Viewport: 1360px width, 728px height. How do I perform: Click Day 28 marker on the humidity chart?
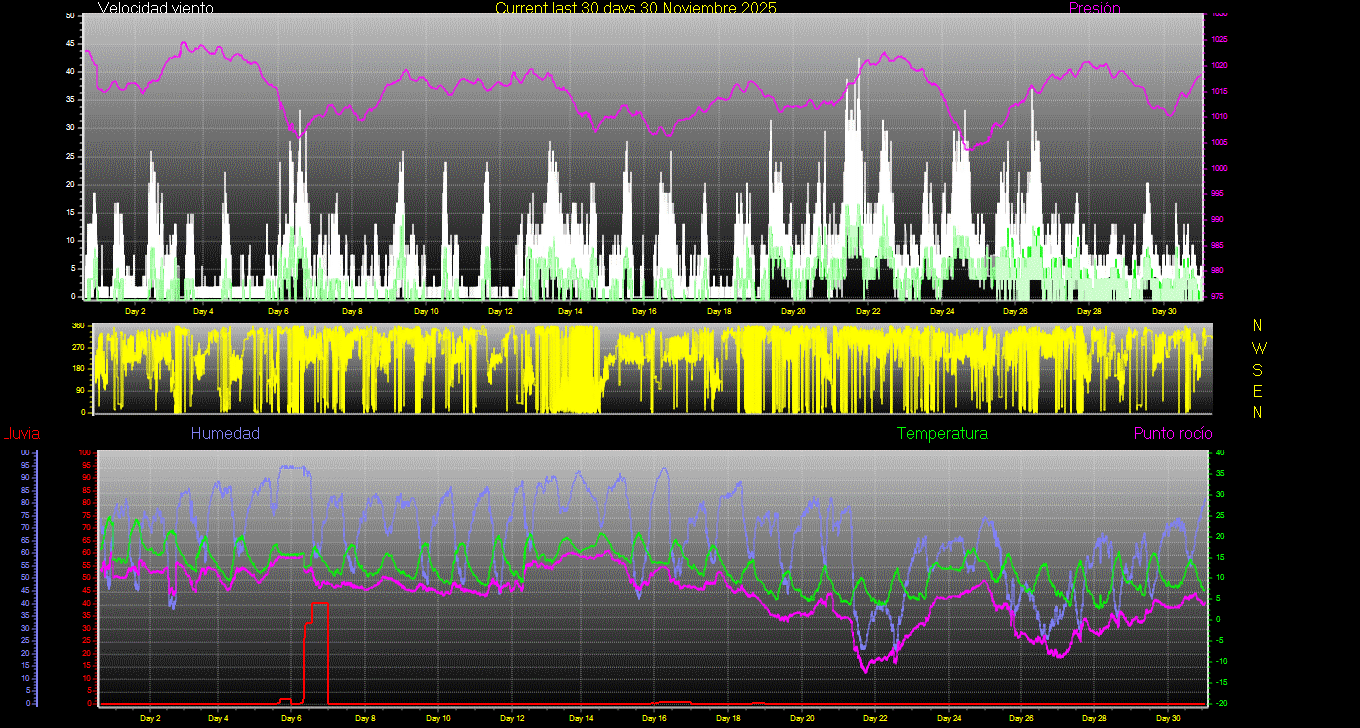1095,718
